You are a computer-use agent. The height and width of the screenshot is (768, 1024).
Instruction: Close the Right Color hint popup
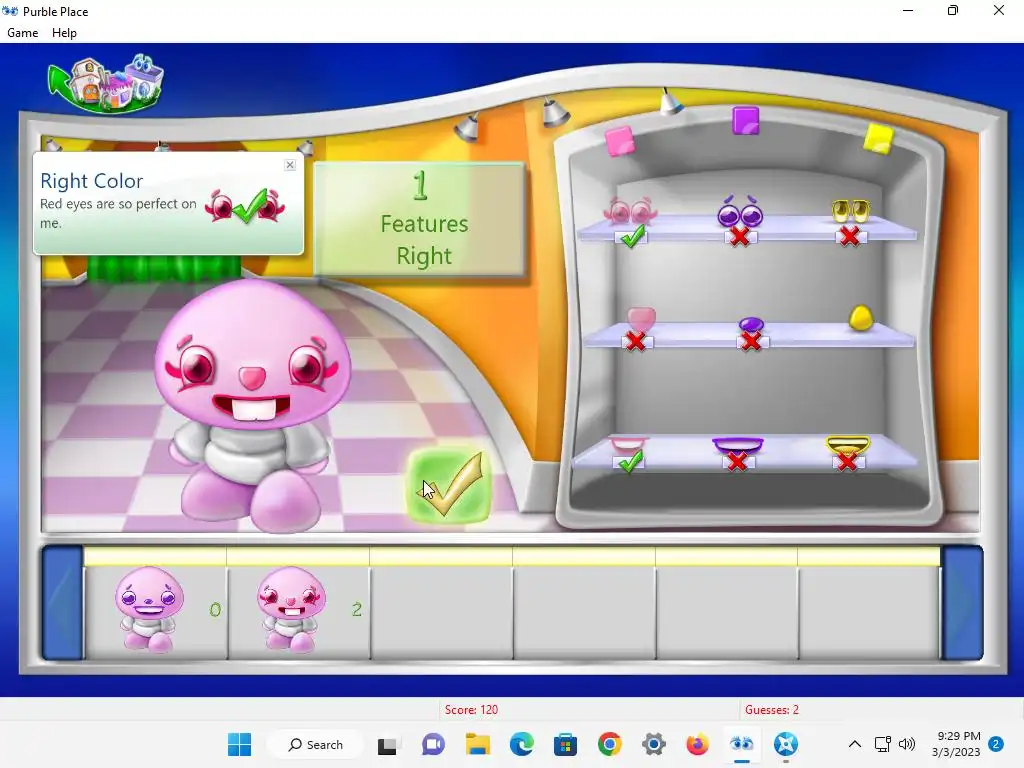point(290,165)
